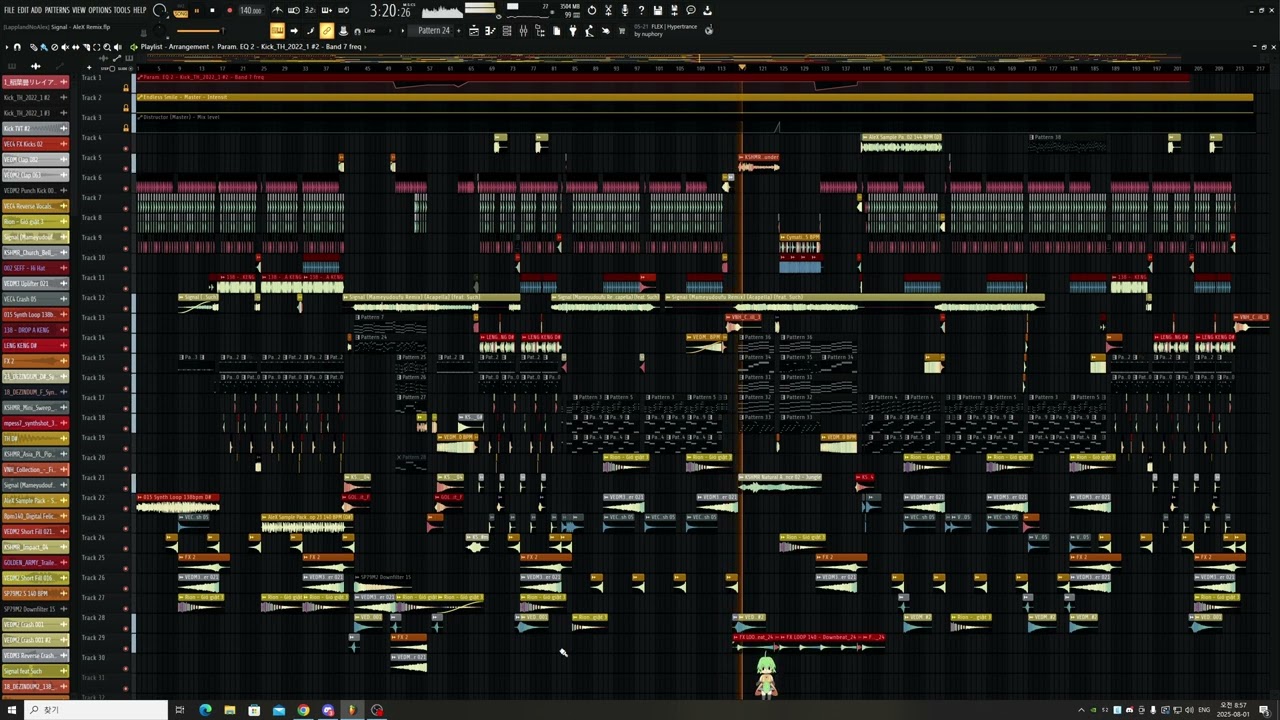
Task: Click the export render icon next to save
Action: [674, 10]
